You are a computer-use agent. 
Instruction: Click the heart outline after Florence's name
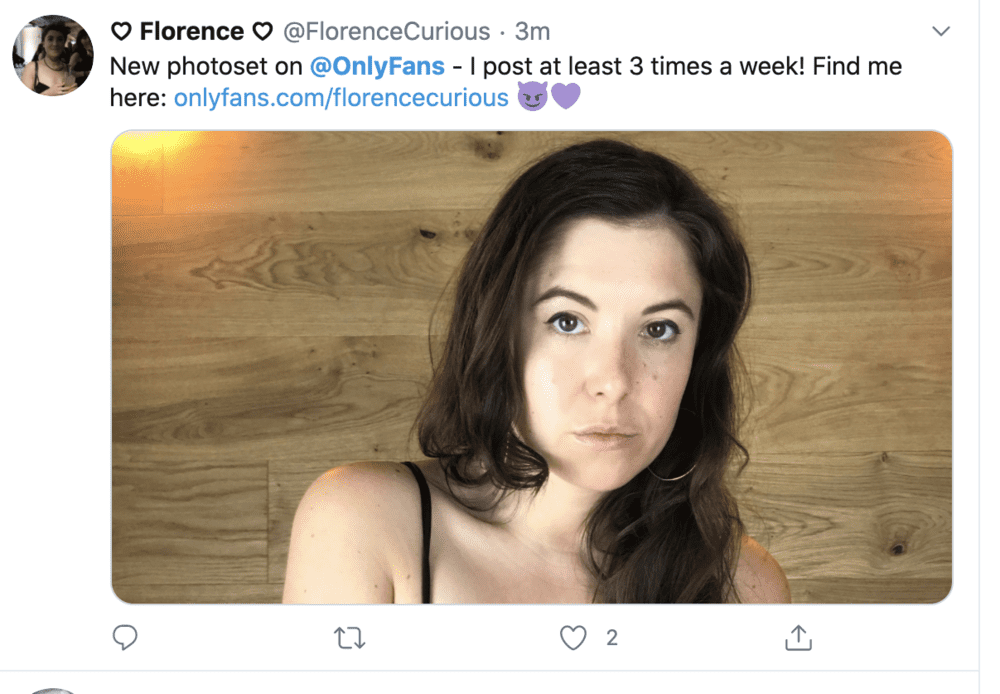263,31
